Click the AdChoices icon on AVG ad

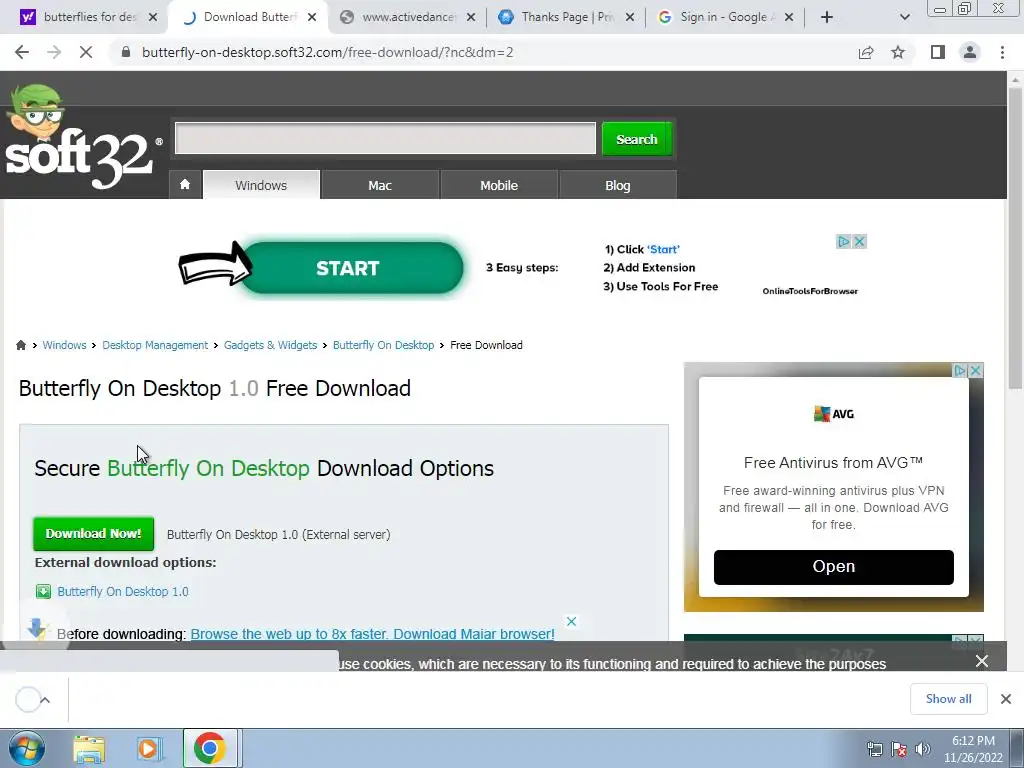coord(960,370)
